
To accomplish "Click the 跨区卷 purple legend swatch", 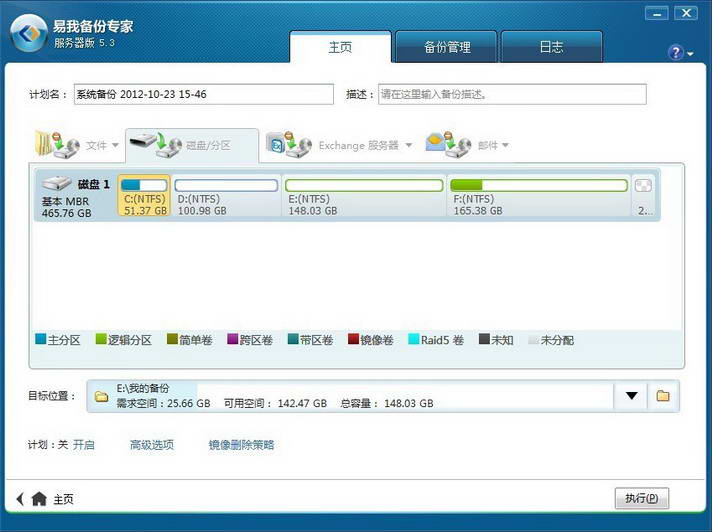I will pyautogui.click(x=232, y=339).
